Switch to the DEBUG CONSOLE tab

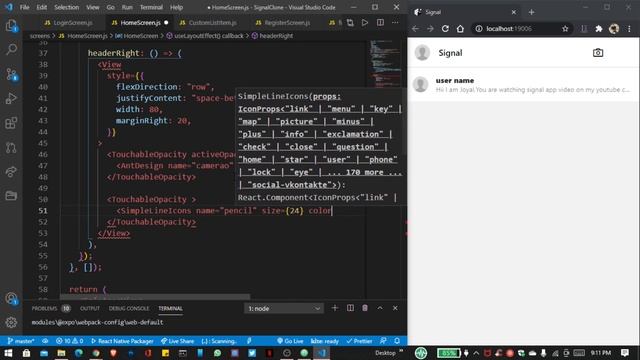129,309
